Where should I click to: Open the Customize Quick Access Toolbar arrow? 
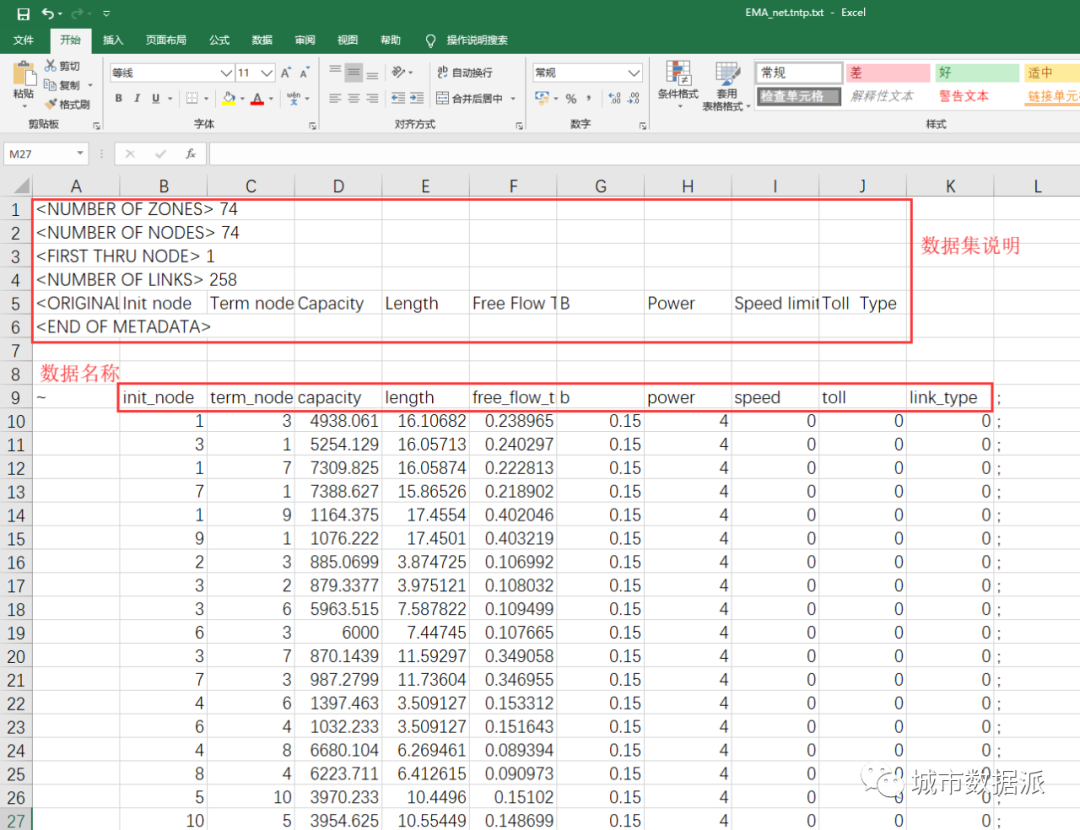[106, 13]
